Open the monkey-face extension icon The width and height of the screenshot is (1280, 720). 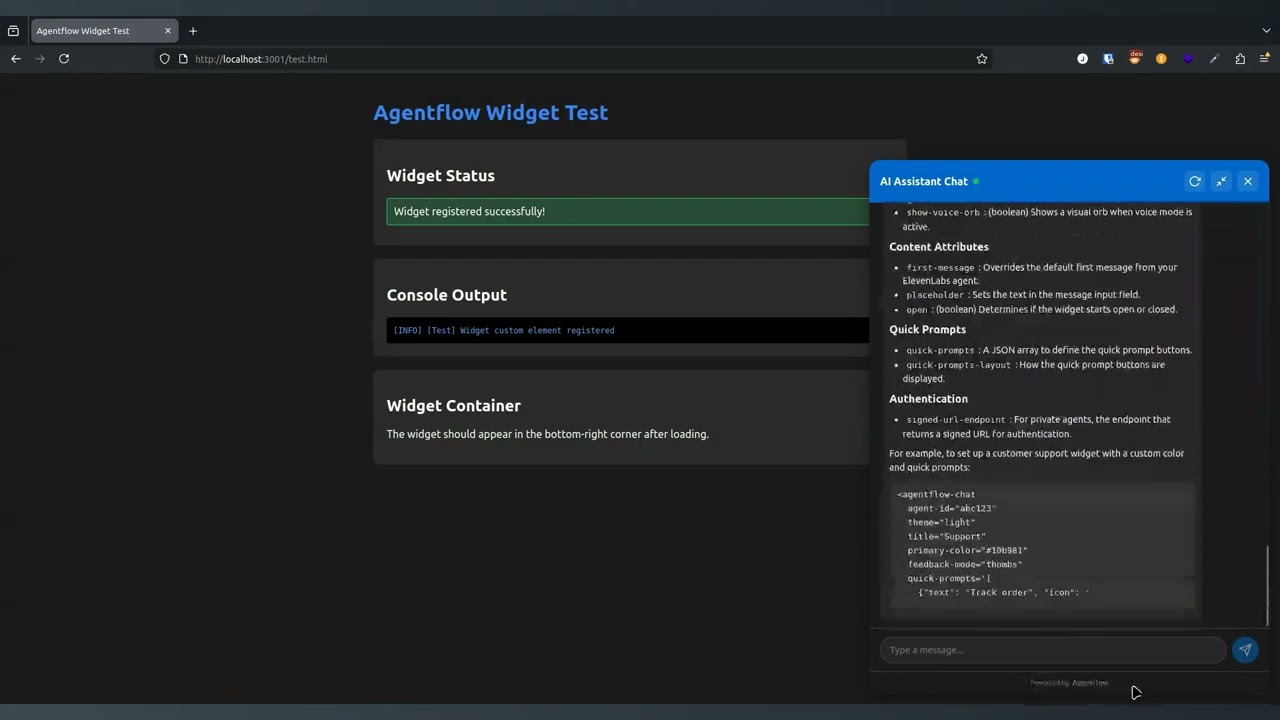(1135, 58)
